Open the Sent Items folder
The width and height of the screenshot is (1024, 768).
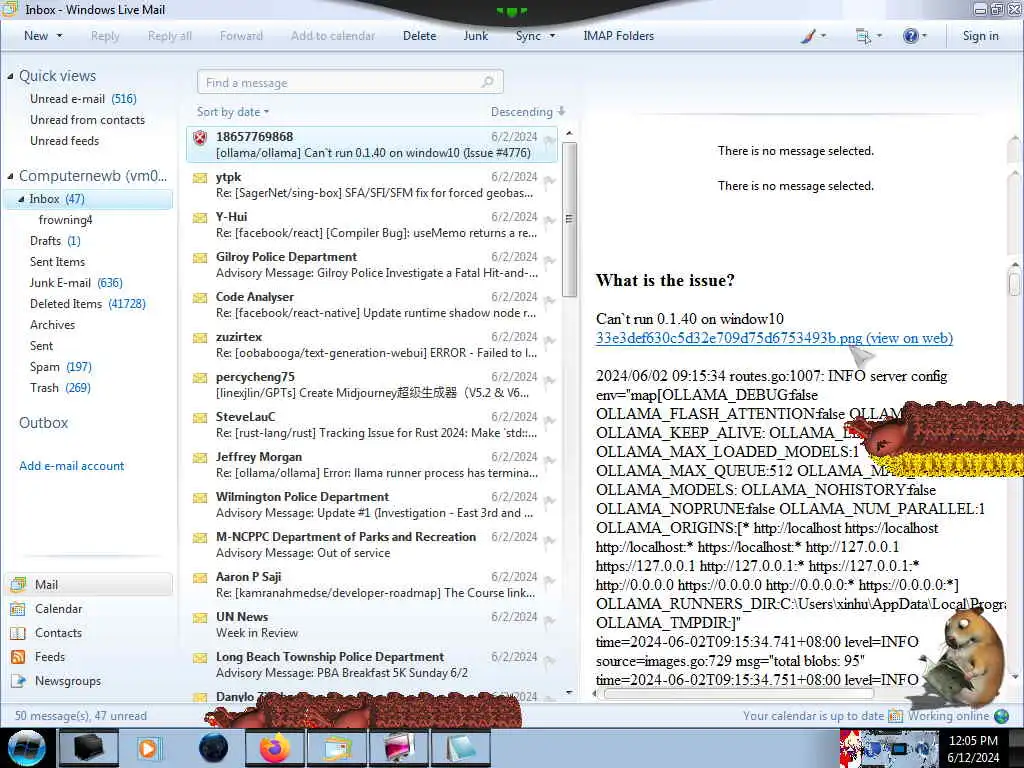coord(57,262)
